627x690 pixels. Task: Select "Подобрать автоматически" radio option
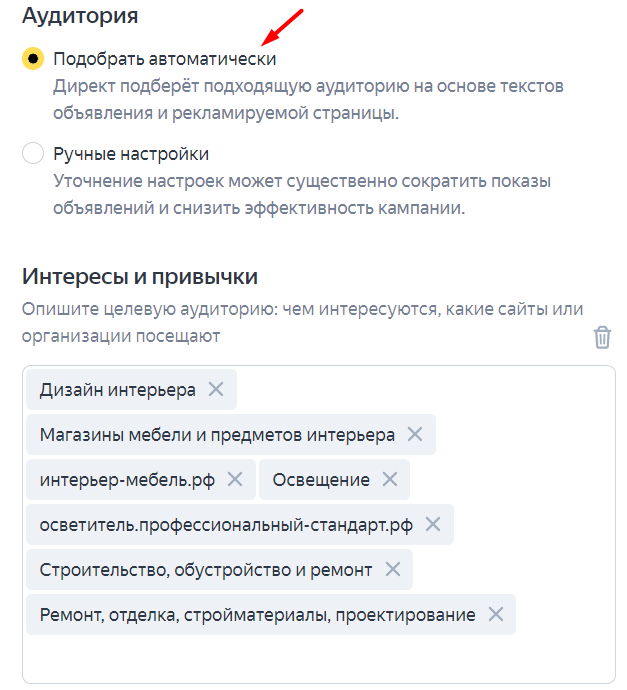point(34,59)
